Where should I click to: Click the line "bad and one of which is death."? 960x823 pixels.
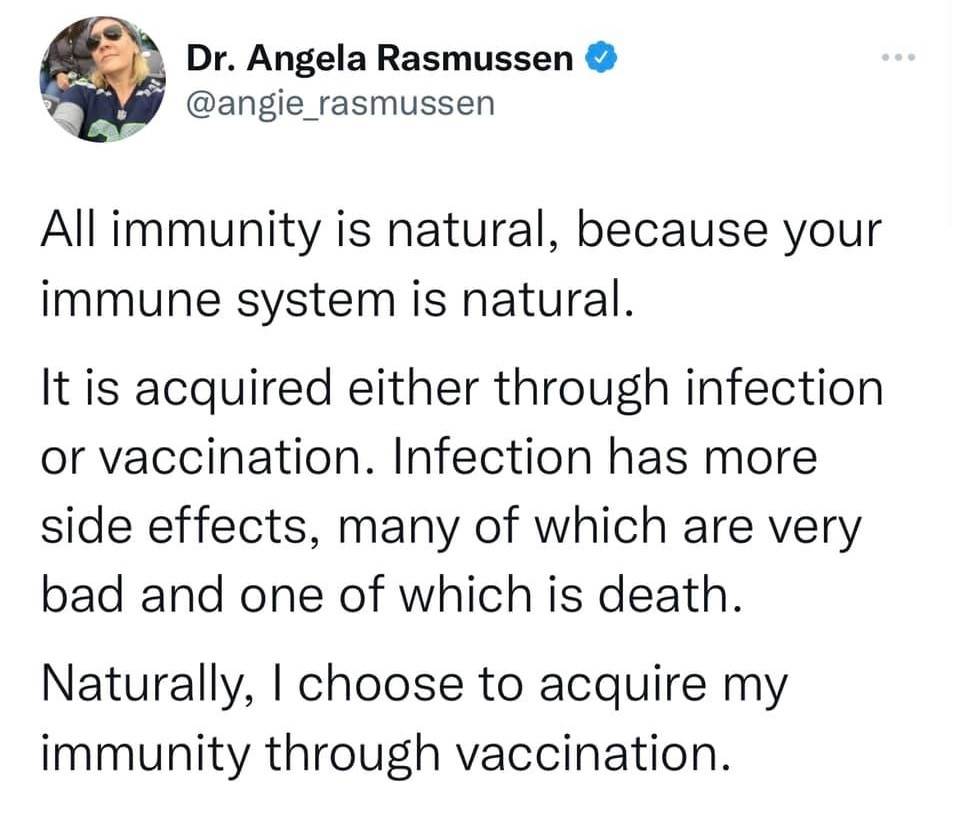[393, 594]
